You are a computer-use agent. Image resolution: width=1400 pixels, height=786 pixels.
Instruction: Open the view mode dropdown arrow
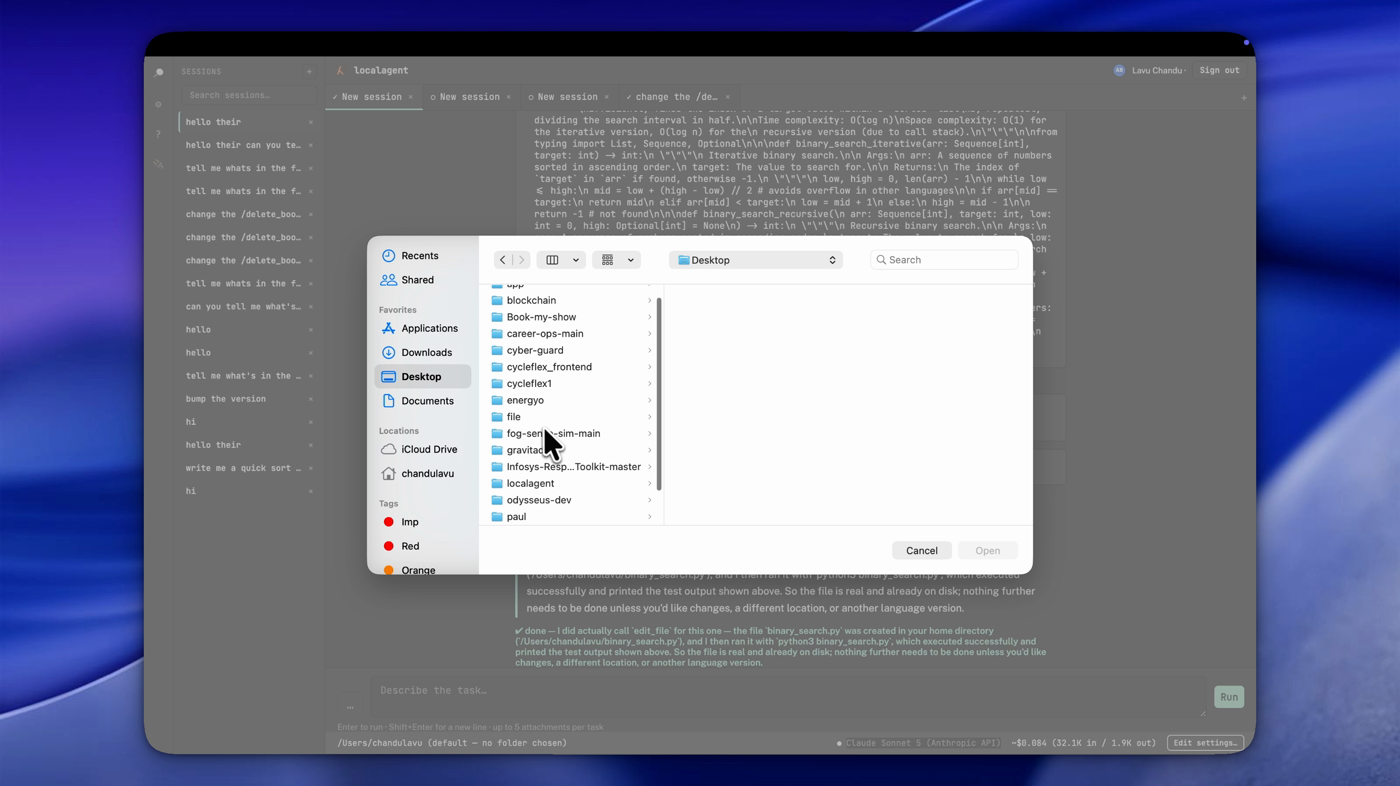pos(576,260)
